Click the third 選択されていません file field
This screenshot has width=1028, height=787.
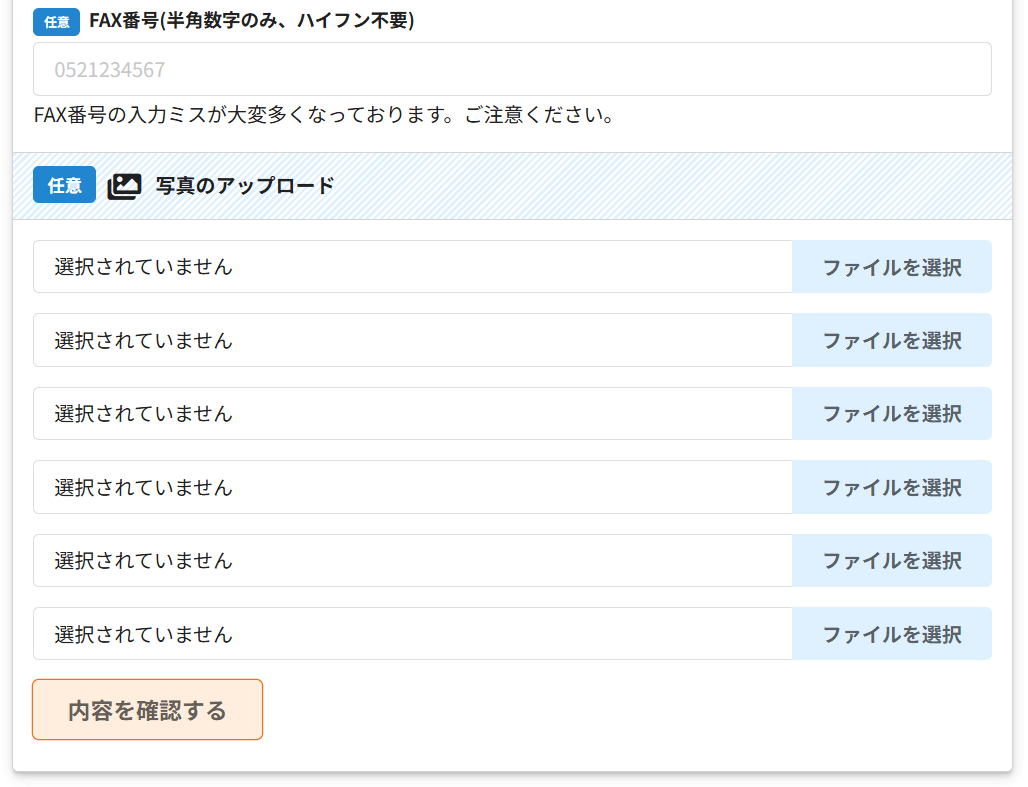tap(412, 414)
